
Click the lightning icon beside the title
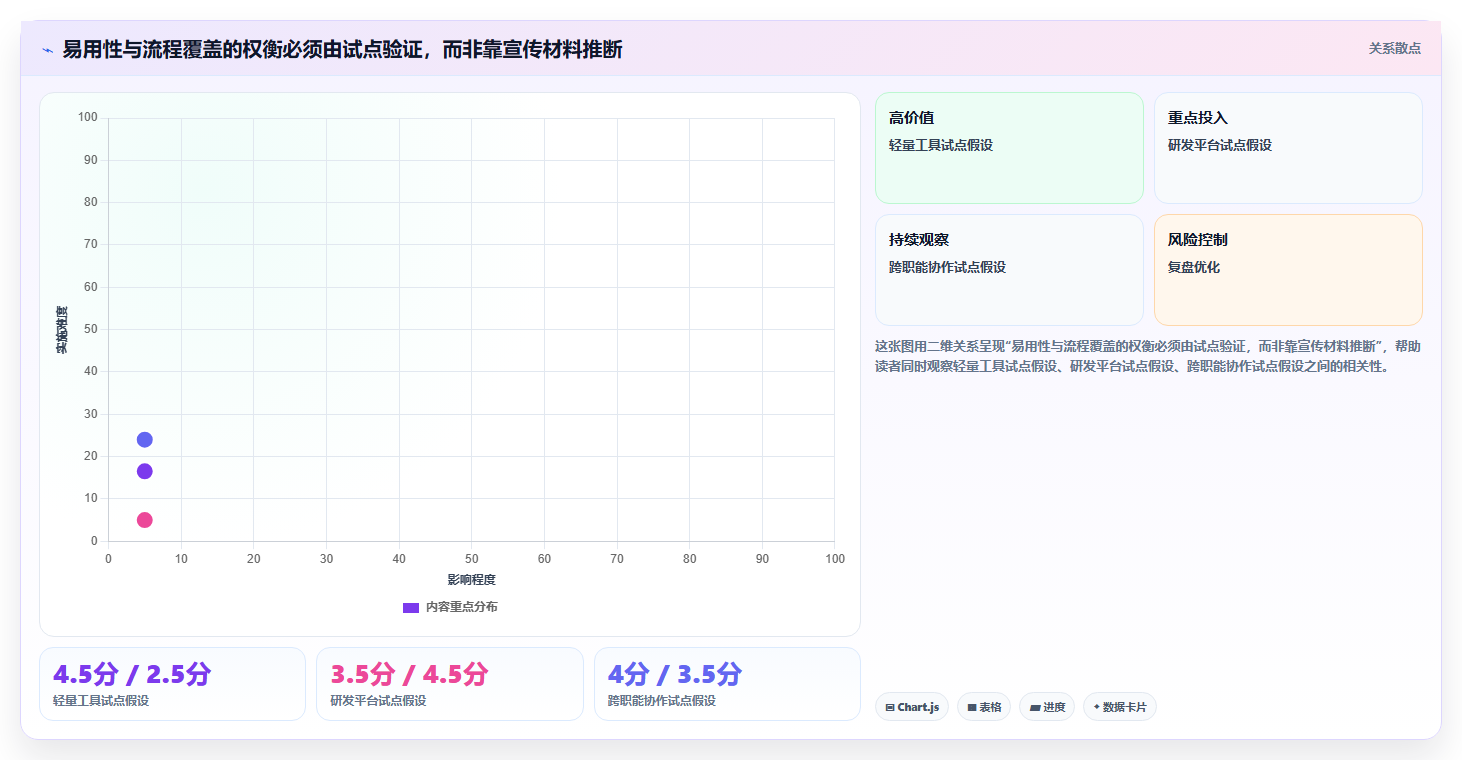(x=48, y=49)
